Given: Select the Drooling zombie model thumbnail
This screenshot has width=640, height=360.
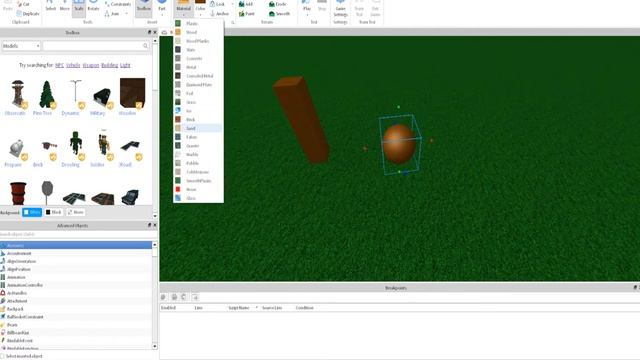Looking at the screenshot, I should point(76,145).
